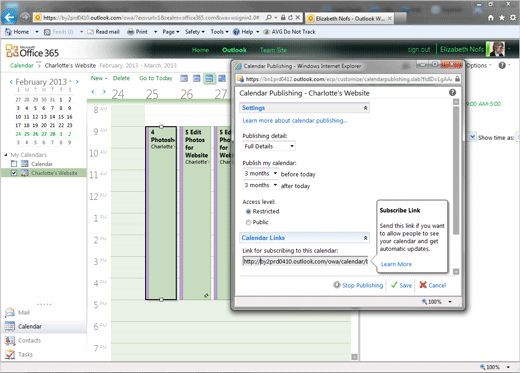
Task: Go to next month in mini calendar
Action: click(77, 81)
